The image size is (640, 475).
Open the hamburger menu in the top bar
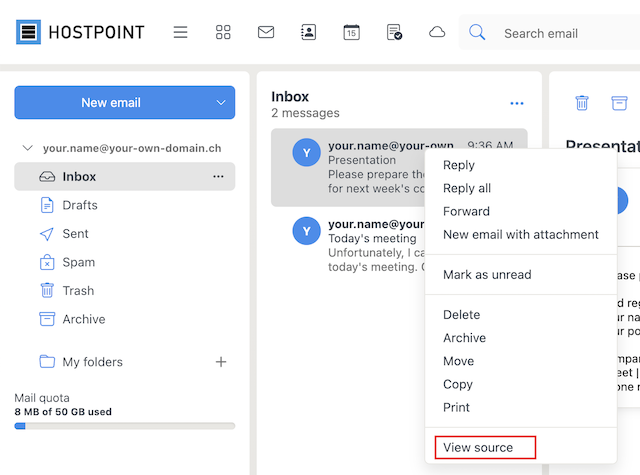pyautogui.click(x=180, y=32)
